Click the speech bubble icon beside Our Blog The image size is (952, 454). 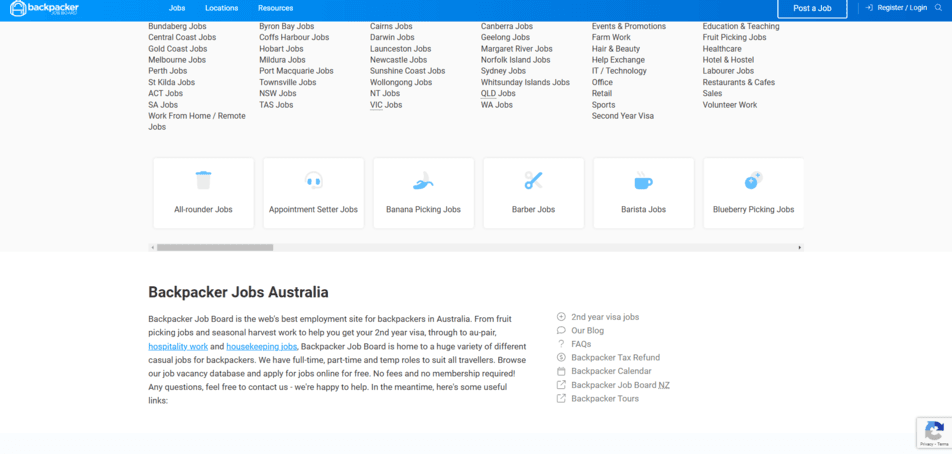(561, 331)
